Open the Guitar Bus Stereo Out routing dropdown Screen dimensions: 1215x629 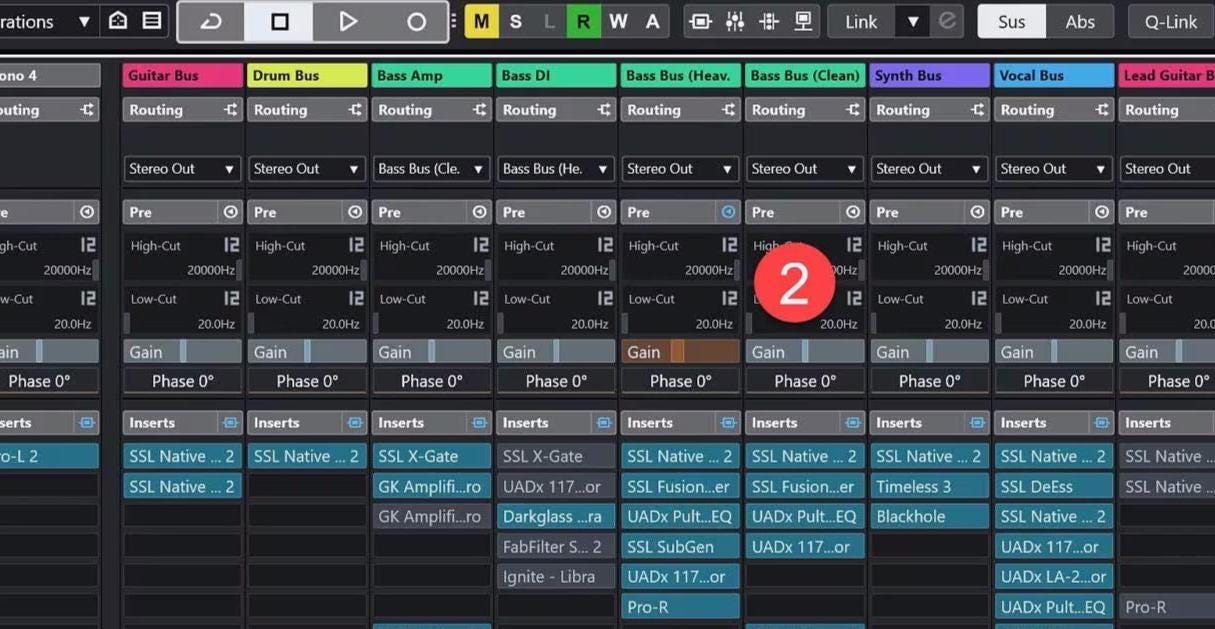(x=182, y=169)
